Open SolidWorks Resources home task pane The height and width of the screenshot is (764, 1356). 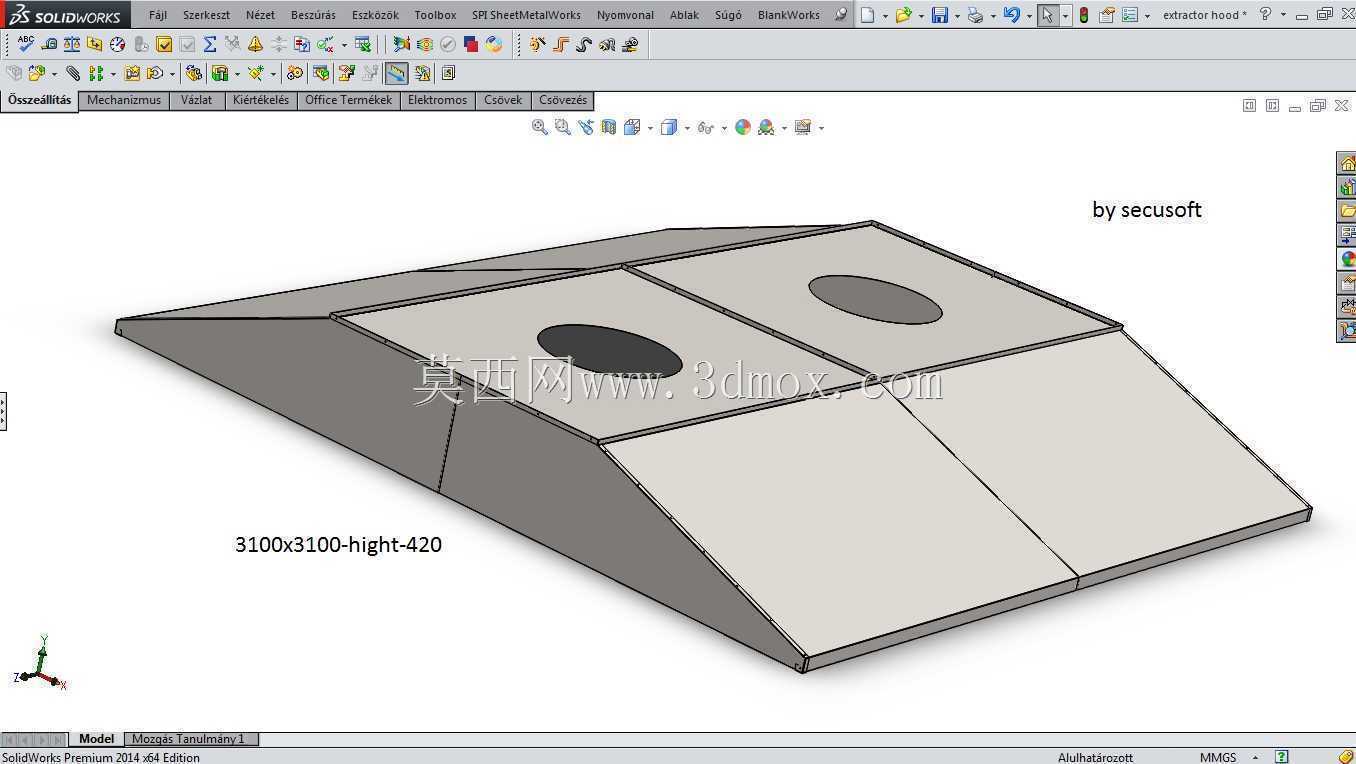1347,163
